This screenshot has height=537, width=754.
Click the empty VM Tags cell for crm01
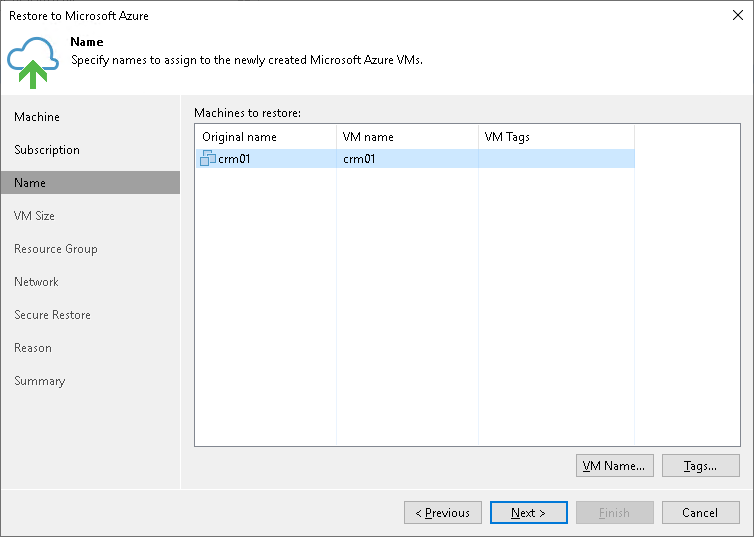click(x=556, y=159)
